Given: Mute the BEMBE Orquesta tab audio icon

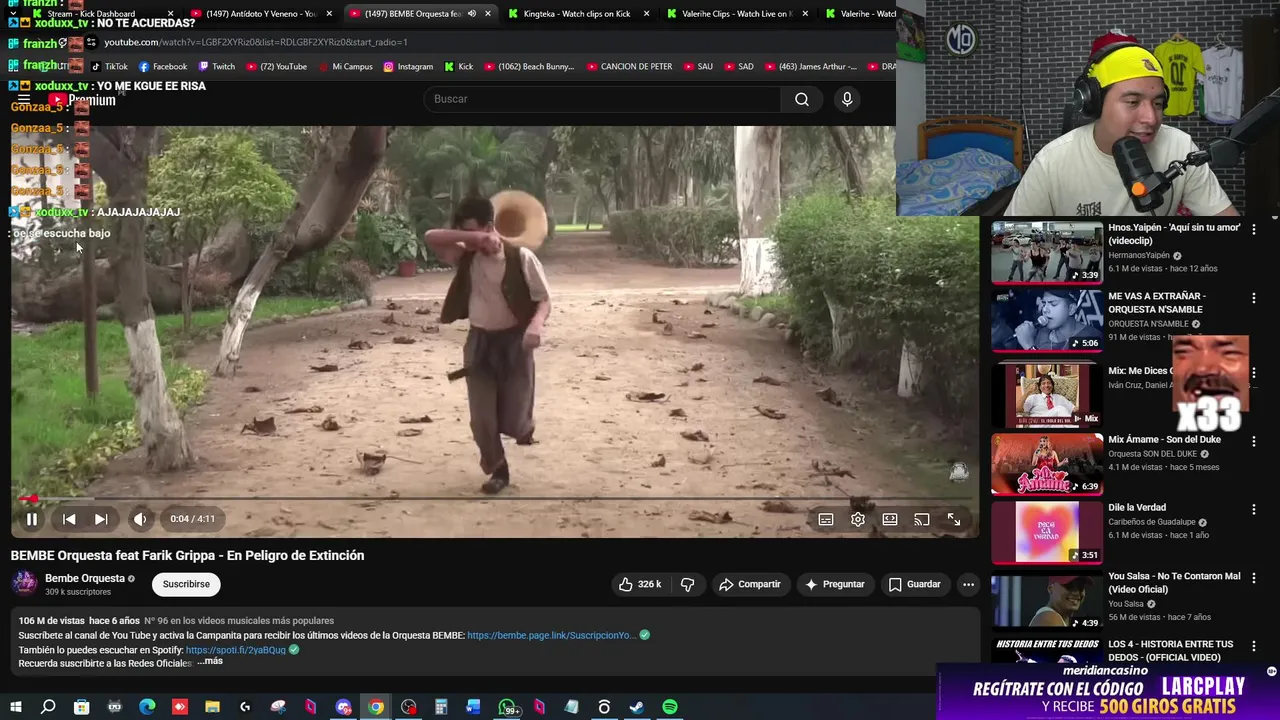Looking at the screenshot, I should click(x=472, y=14).
